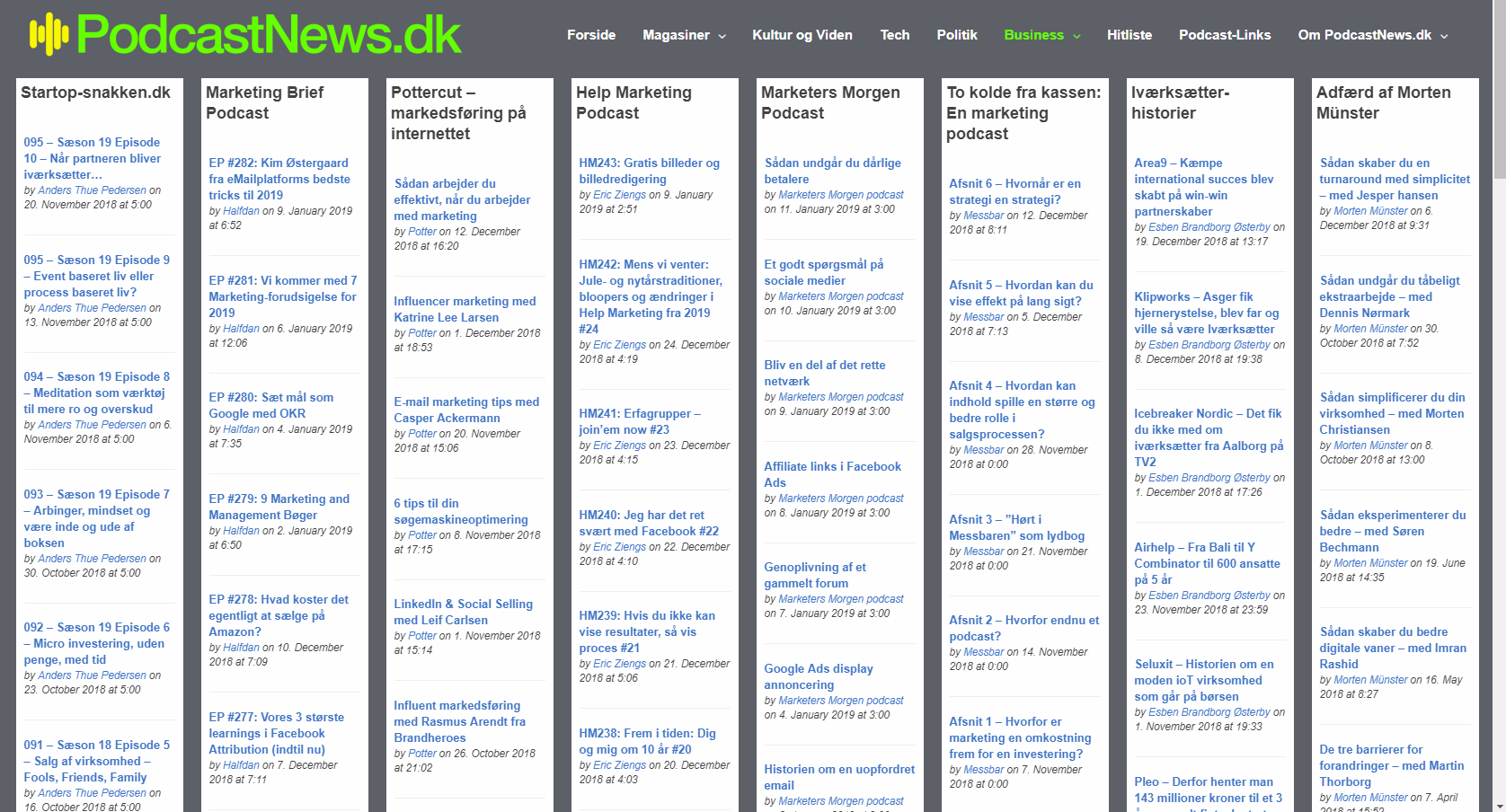Open EP #278 Hvad koster det at sælge på Amazon
This screenshot has width=1506, height=812.
[x=279, y=615]
